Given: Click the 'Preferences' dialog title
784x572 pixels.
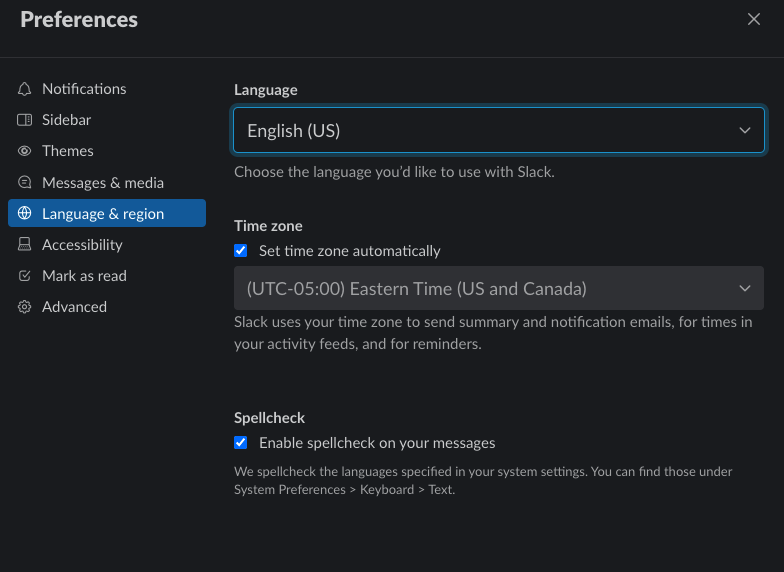Looking at the screenshot, I should click(79, 20).
